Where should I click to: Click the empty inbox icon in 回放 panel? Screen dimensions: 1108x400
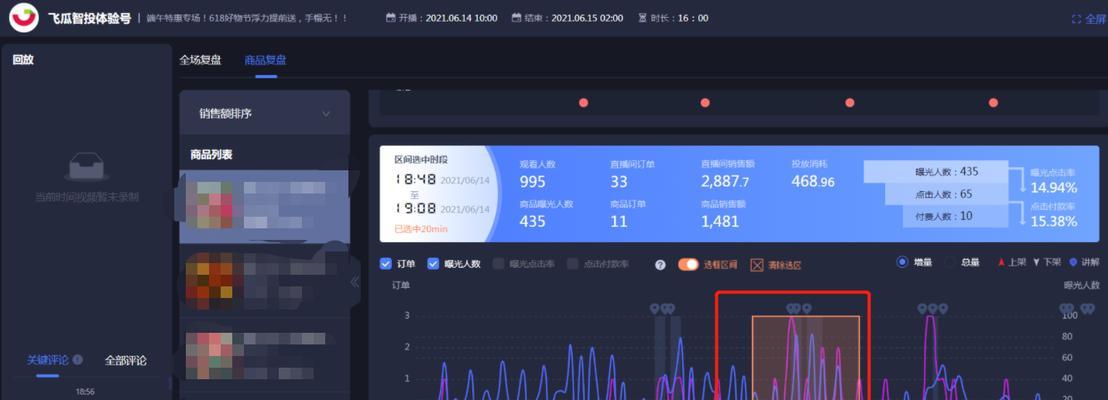(x=86, y=167)
